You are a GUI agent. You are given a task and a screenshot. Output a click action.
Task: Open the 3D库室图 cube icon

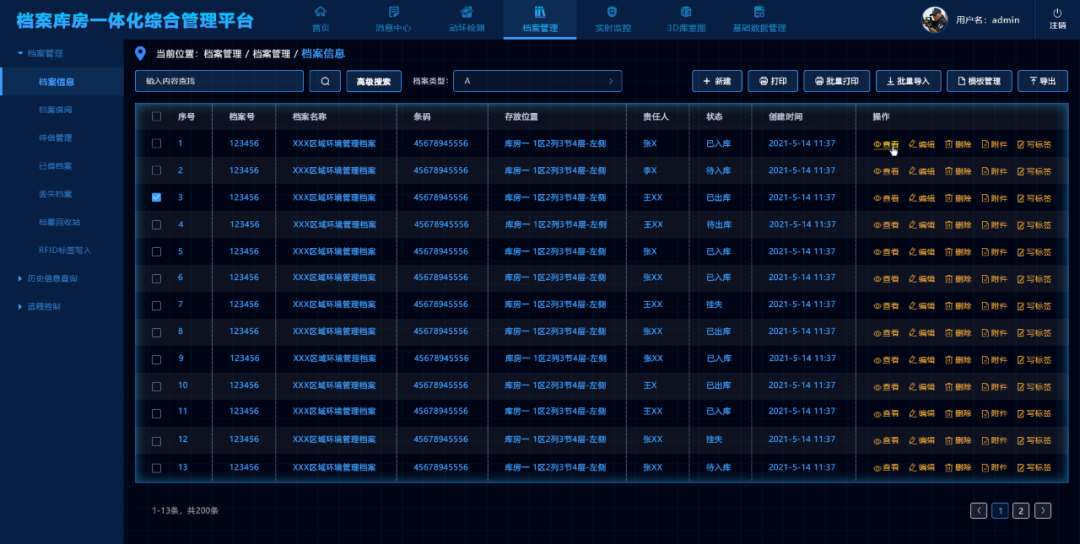coord(685,12)
